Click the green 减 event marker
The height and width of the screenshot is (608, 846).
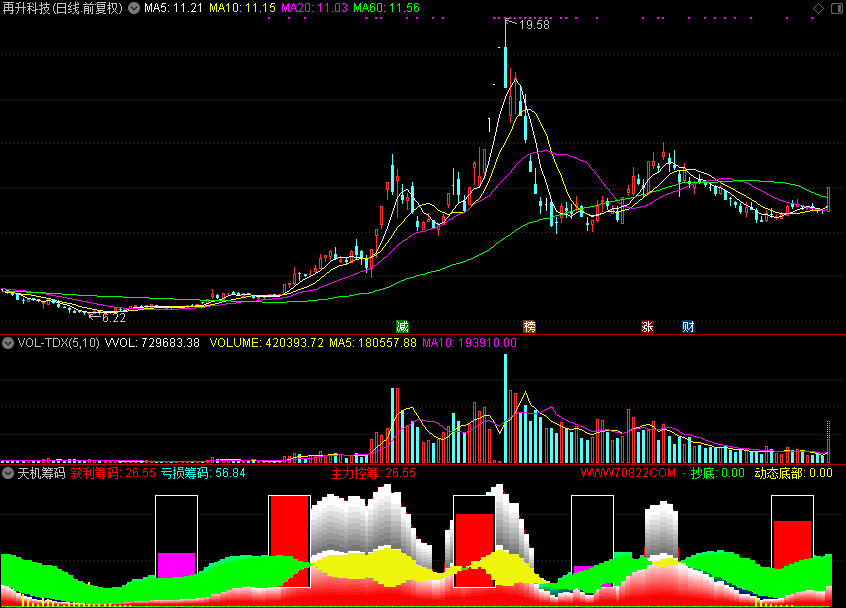click(x=402, y=326)
